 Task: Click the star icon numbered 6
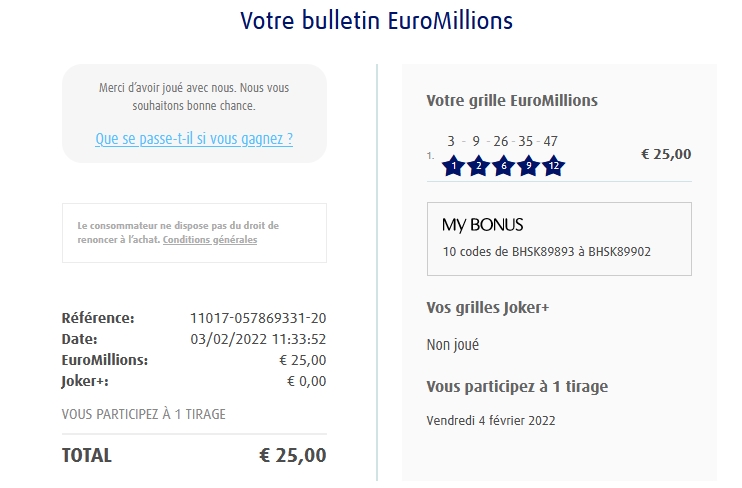click(503, 167)
